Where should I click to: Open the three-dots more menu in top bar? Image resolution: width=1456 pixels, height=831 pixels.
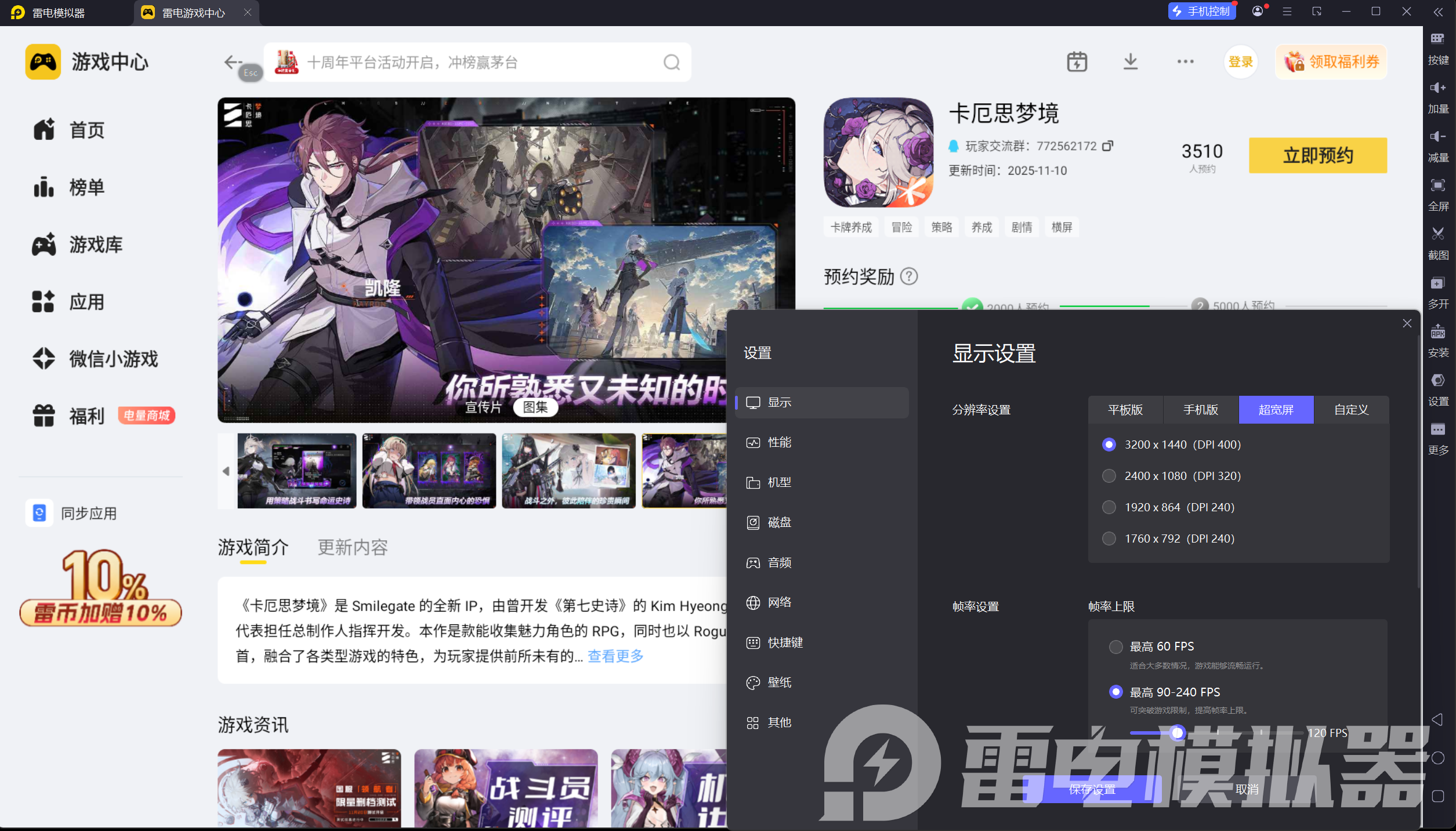[1185, 62]
